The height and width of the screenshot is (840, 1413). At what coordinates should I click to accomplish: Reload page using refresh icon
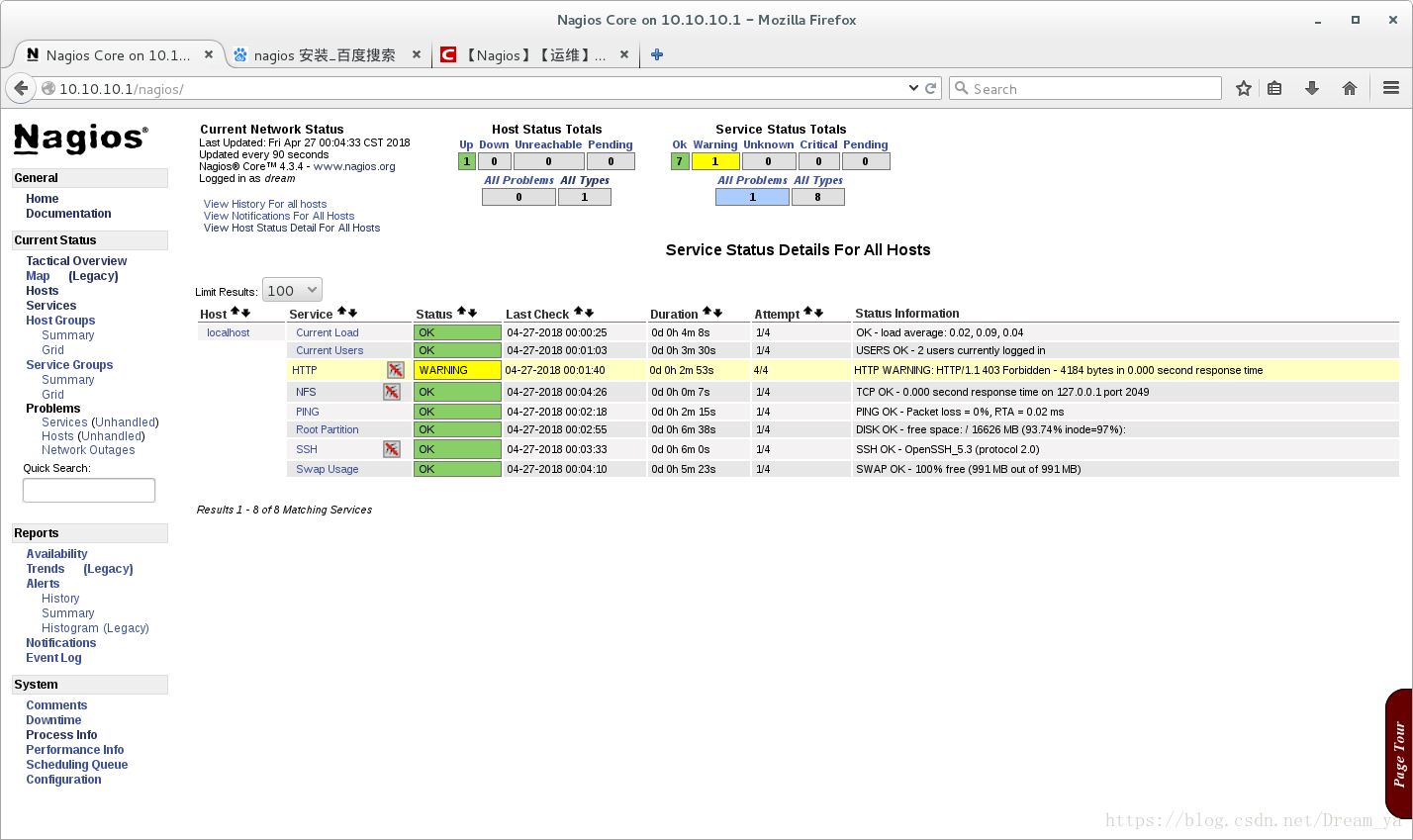pyautogui.click(x=930, y=88)
